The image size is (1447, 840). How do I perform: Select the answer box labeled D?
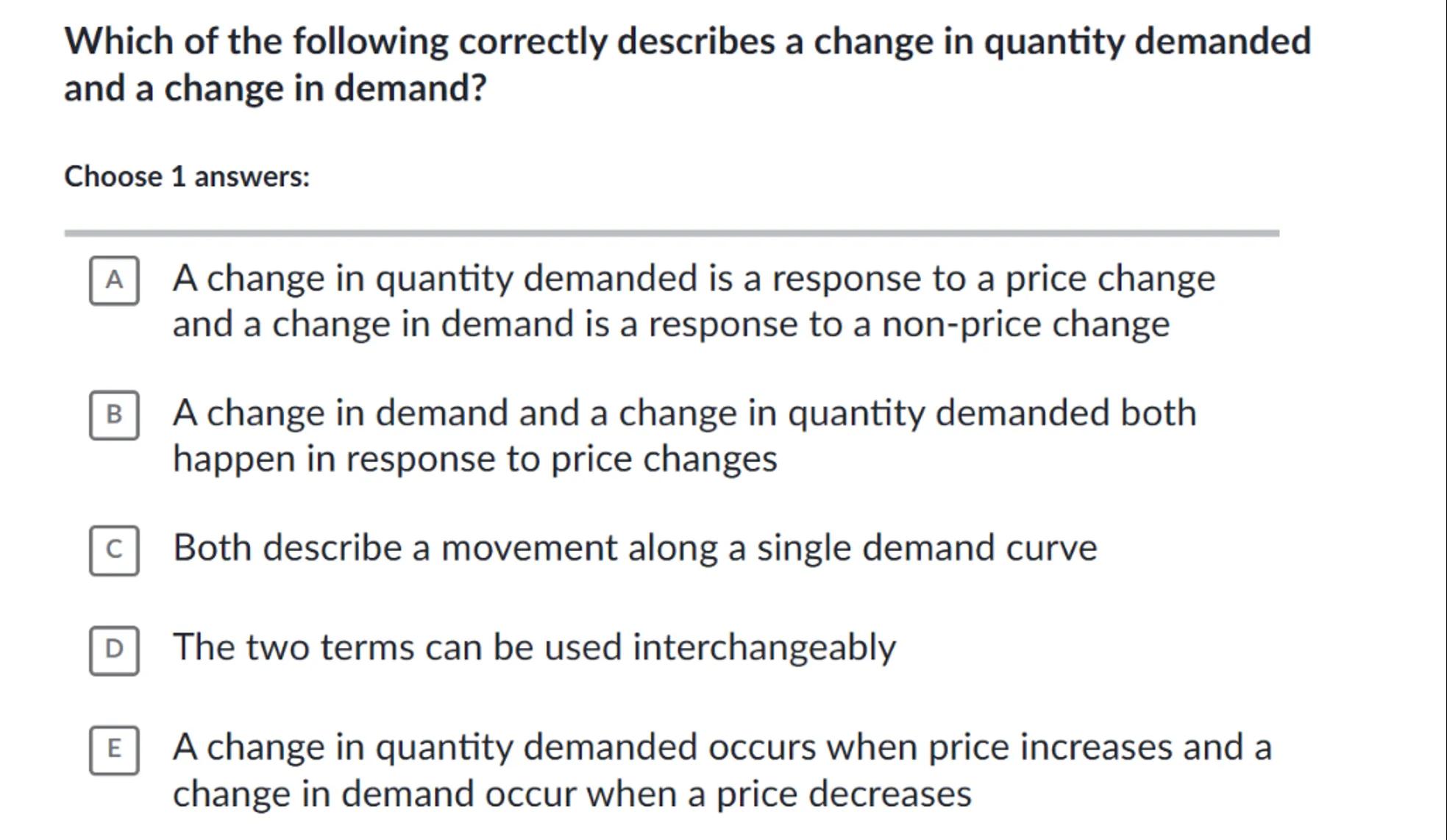(x=114, y=649)
